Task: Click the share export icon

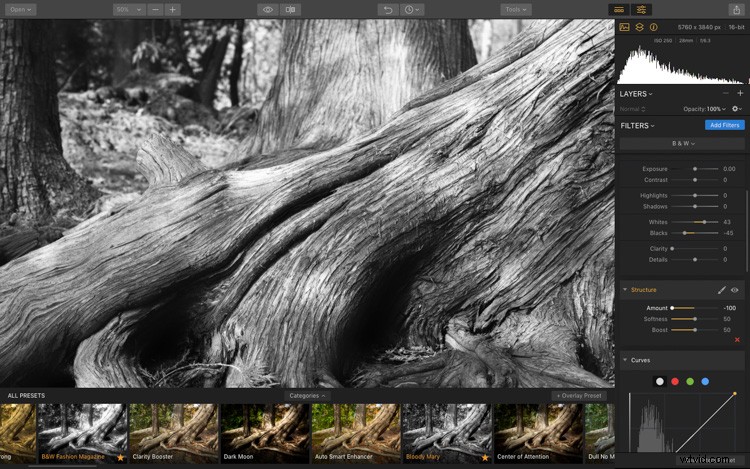Action: tap(736, 10)
